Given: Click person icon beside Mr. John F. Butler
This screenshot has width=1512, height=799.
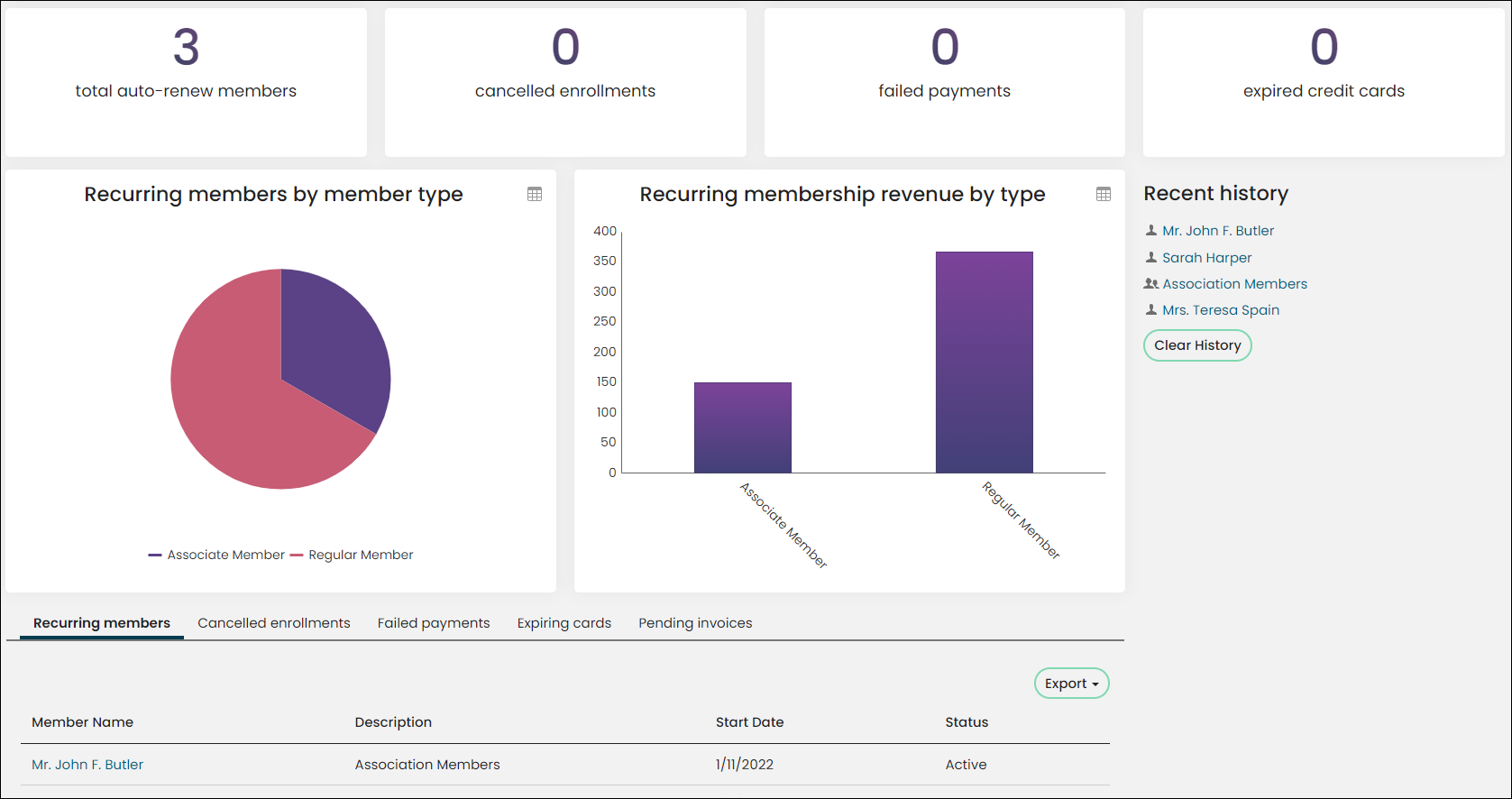Looking at the screenshot, I should [1151, 231].
